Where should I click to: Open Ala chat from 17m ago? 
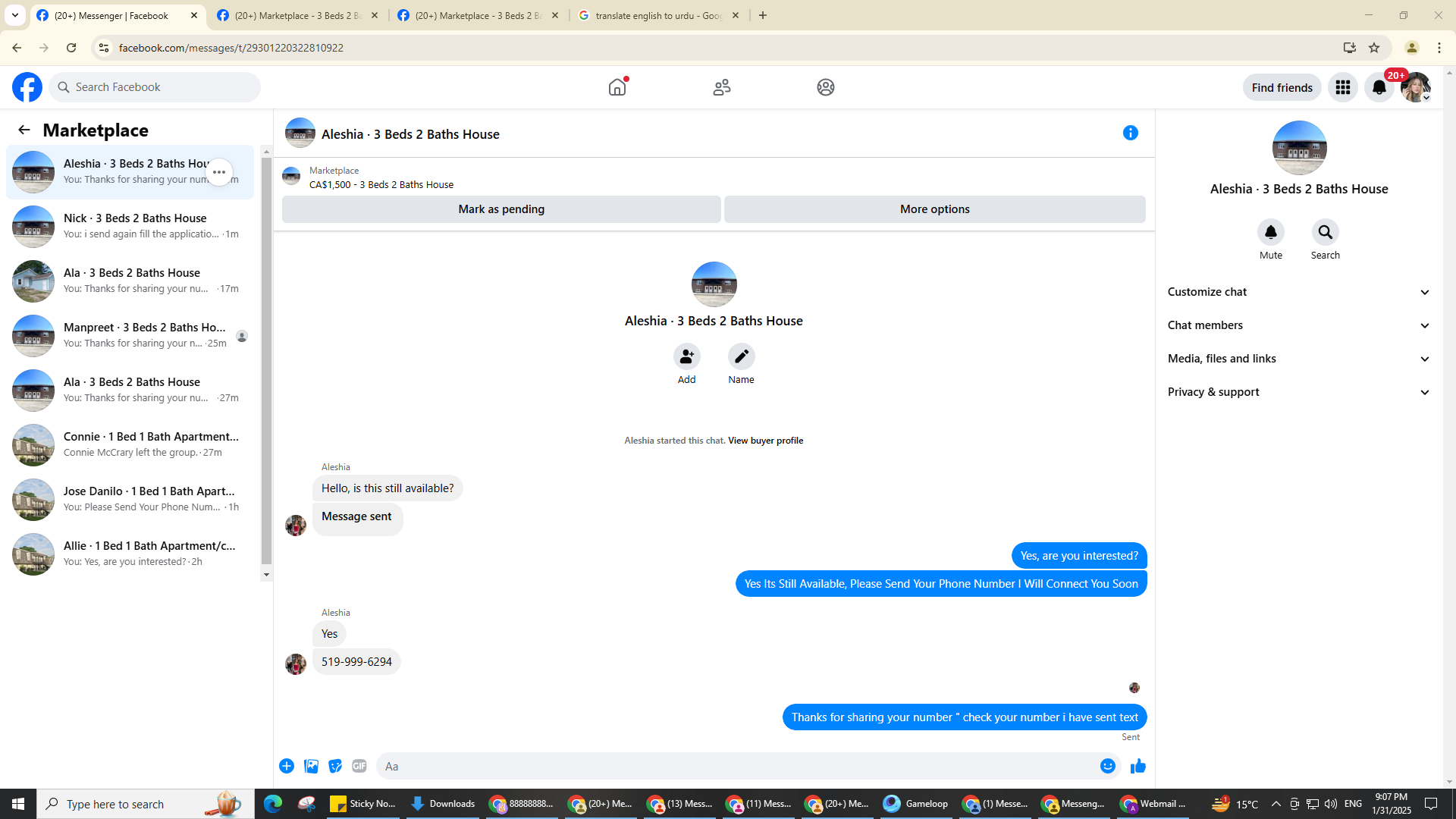[x=130, y=281]
